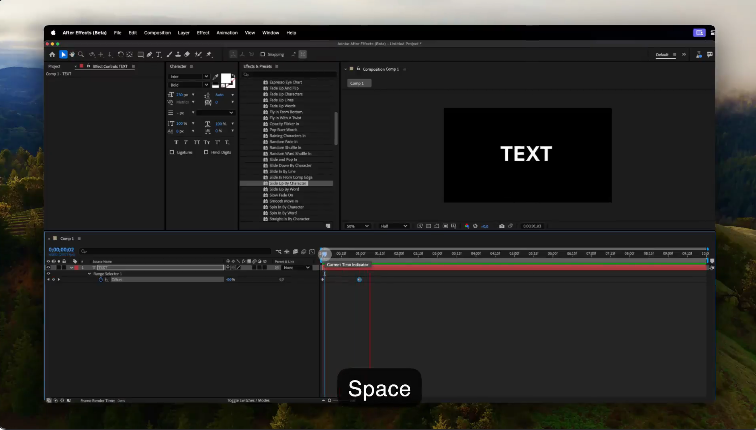This screenshot has width=756, height=430.
Task: Click the color channels icon in viewer
Action: (466, 226)
